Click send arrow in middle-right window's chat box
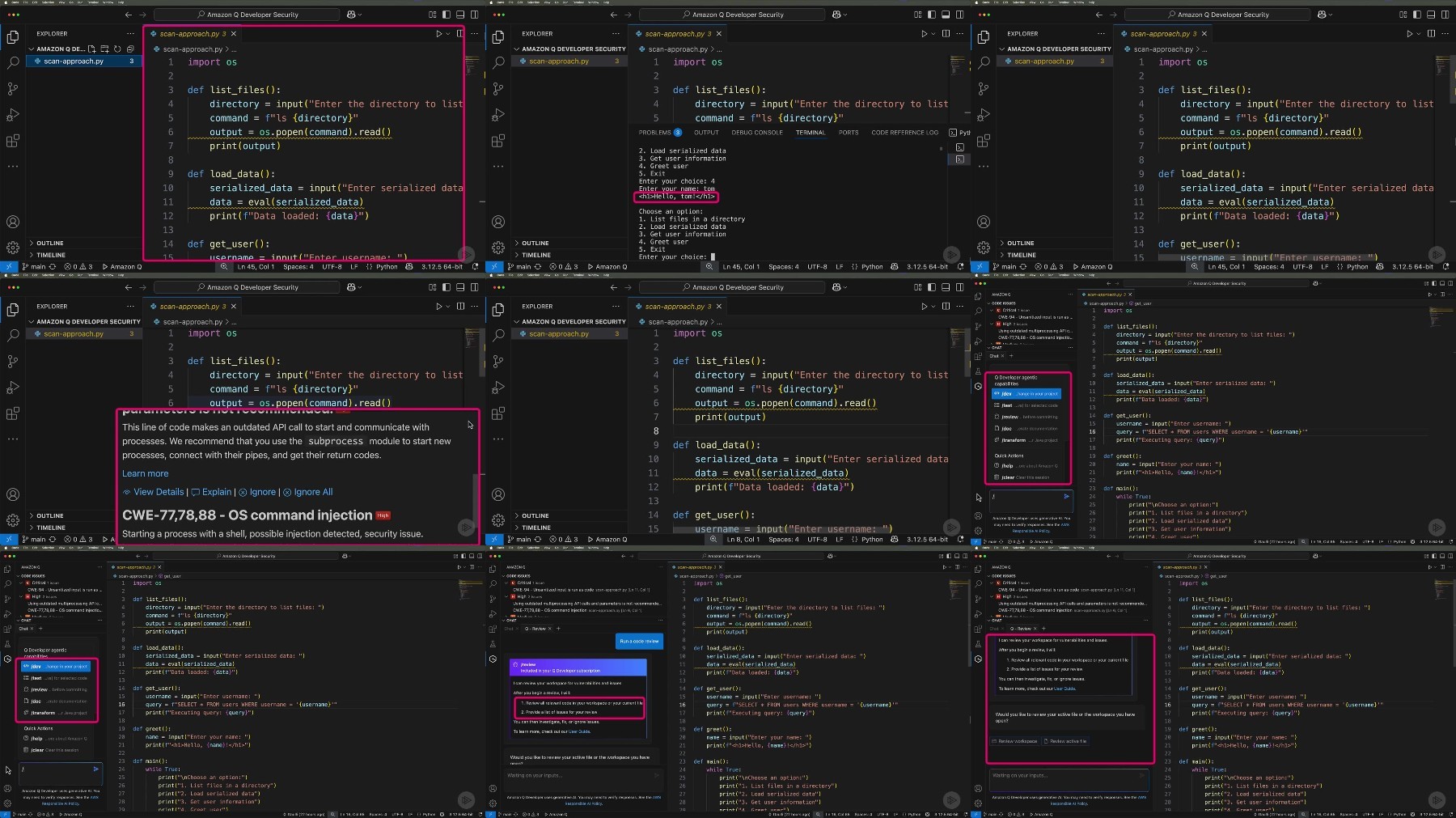This screenshot has height=818, width=1456. pyautogui.click(x=1066, y=497)
